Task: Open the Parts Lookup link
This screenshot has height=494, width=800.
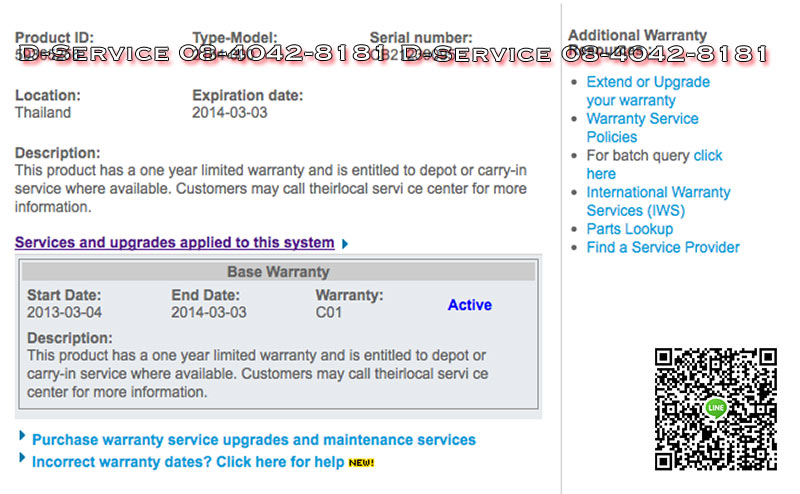Action: click(629, 229)
